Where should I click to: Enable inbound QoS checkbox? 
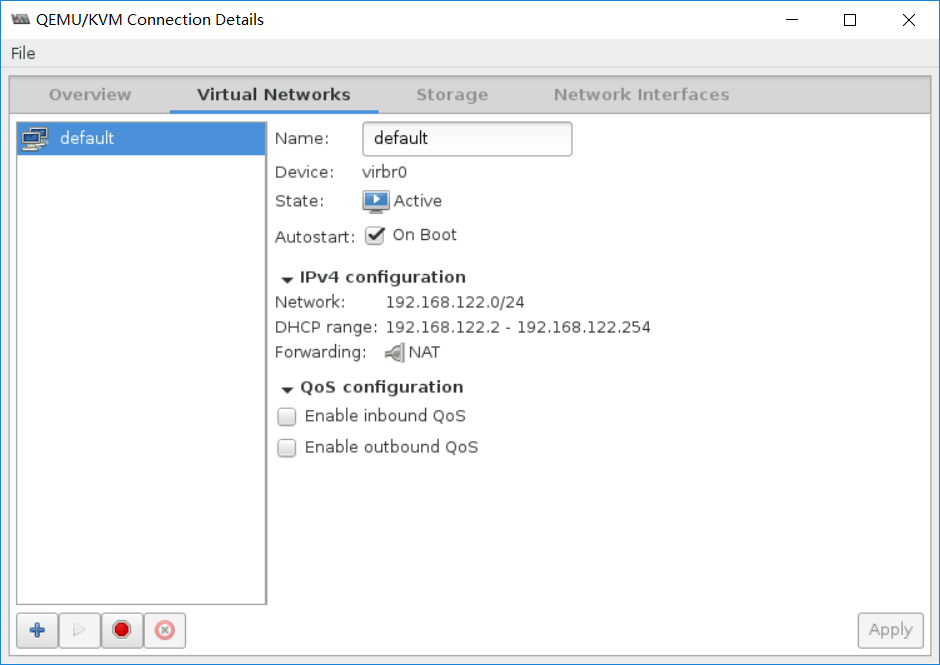(287, 416)
